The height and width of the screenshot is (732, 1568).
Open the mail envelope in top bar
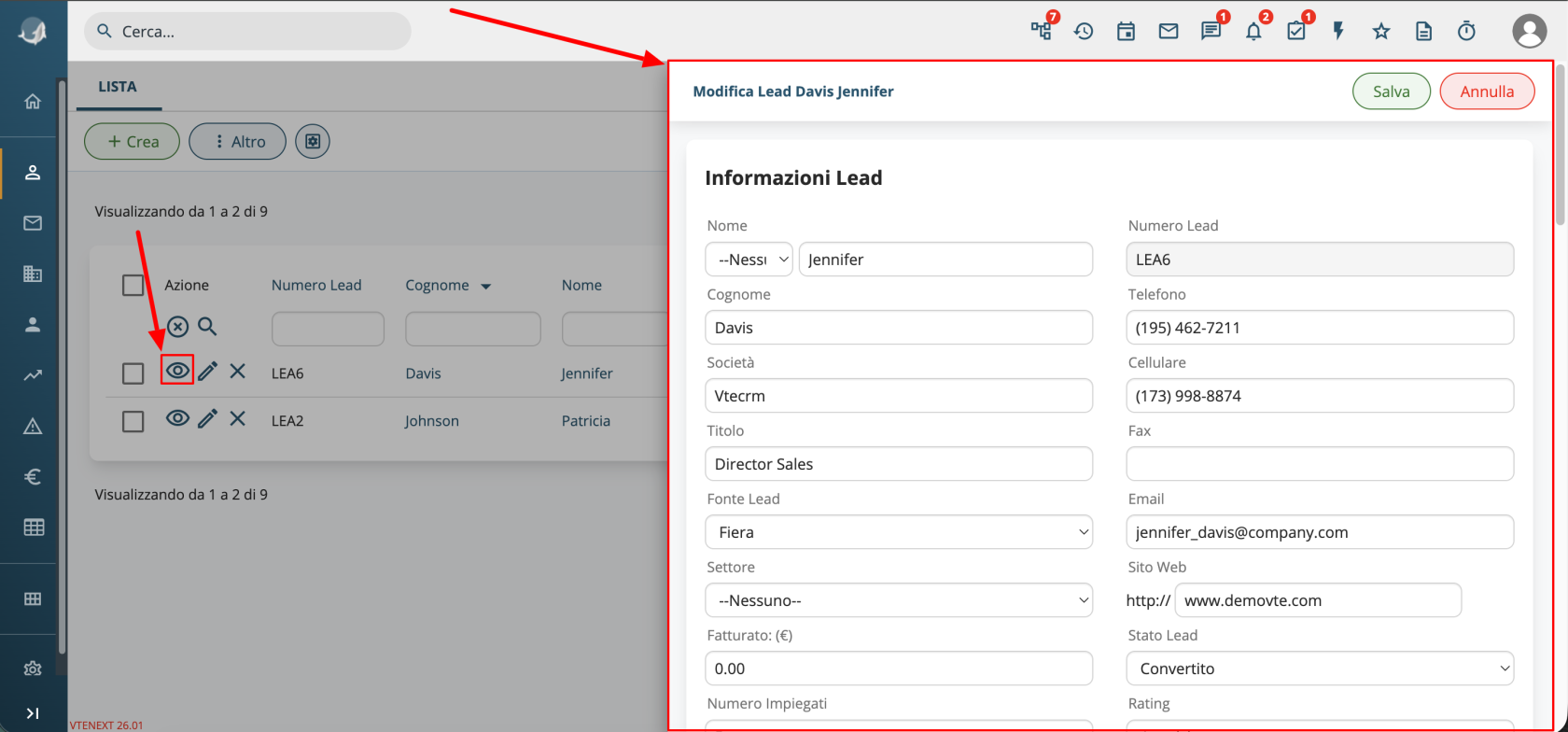click(1169, 31)
